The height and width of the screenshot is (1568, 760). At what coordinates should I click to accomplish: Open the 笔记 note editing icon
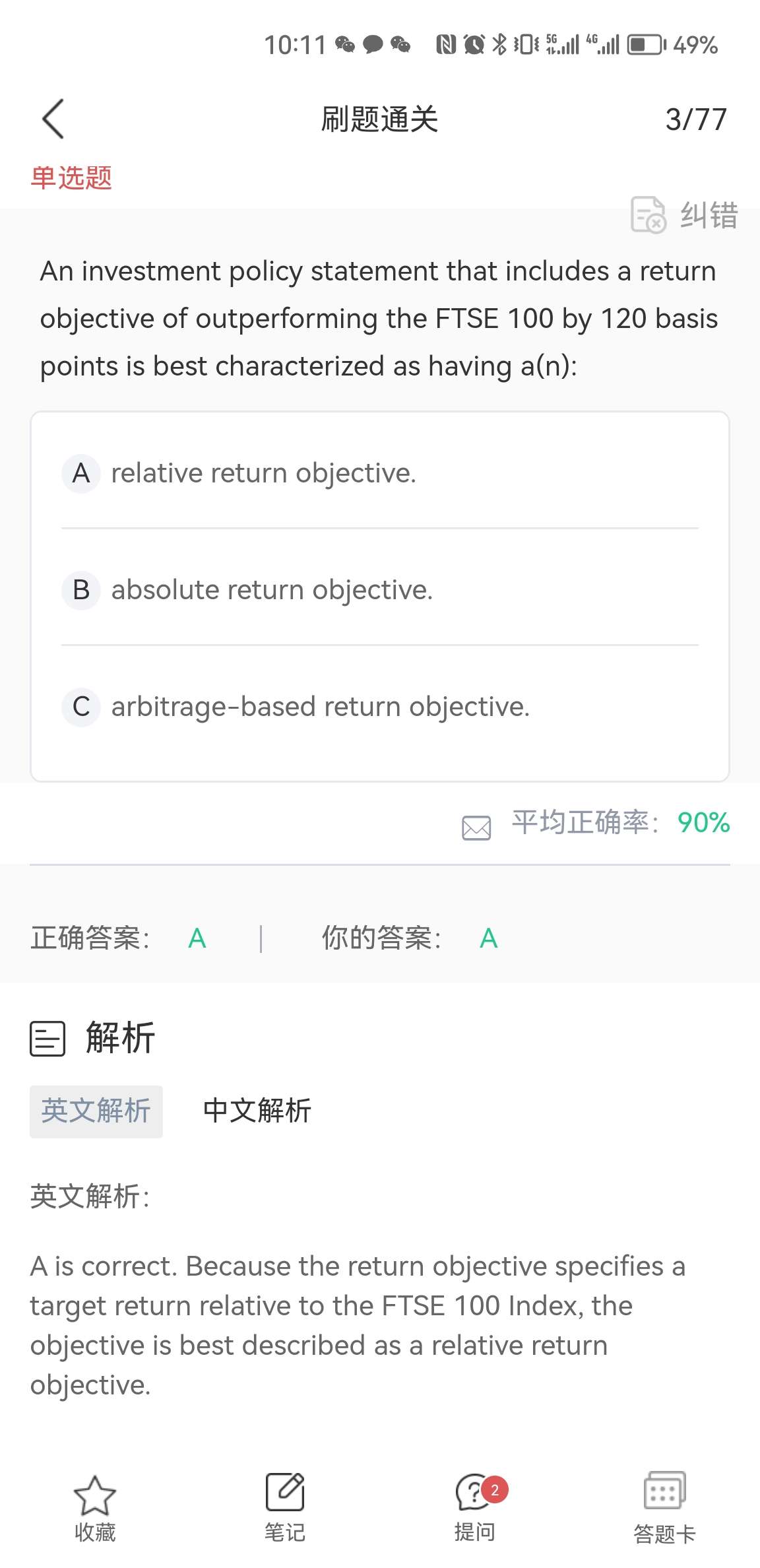point(285,1491)
